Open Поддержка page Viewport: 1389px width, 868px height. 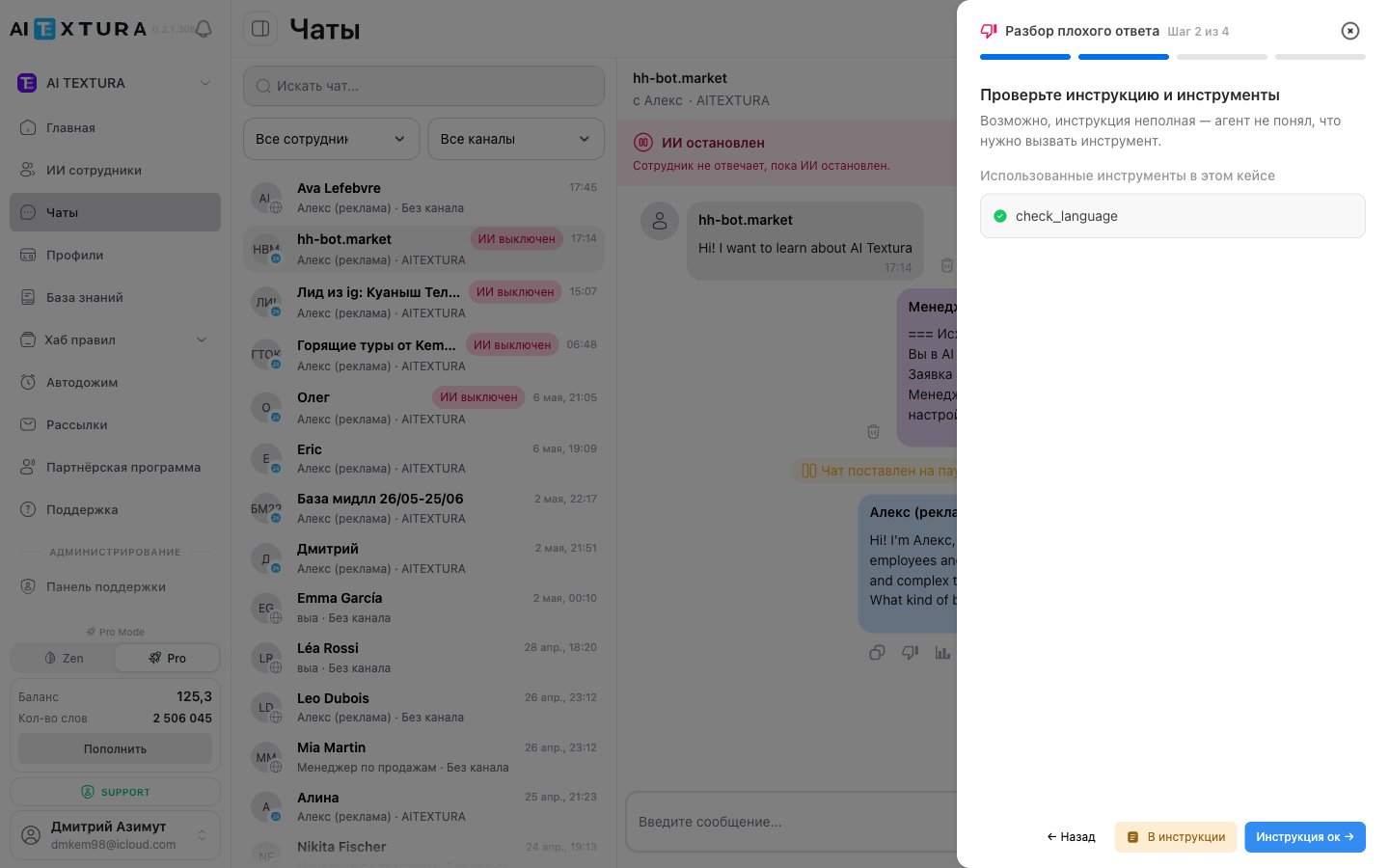coord(115,509)
